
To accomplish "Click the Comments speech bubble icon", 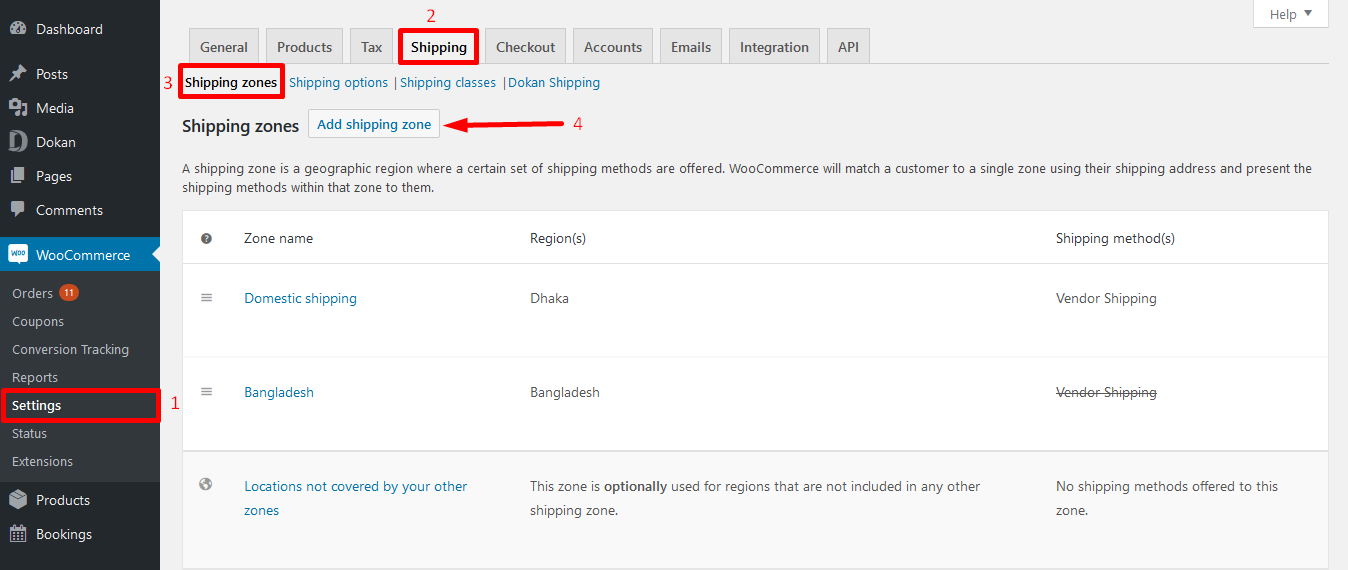I will [18, 210].
